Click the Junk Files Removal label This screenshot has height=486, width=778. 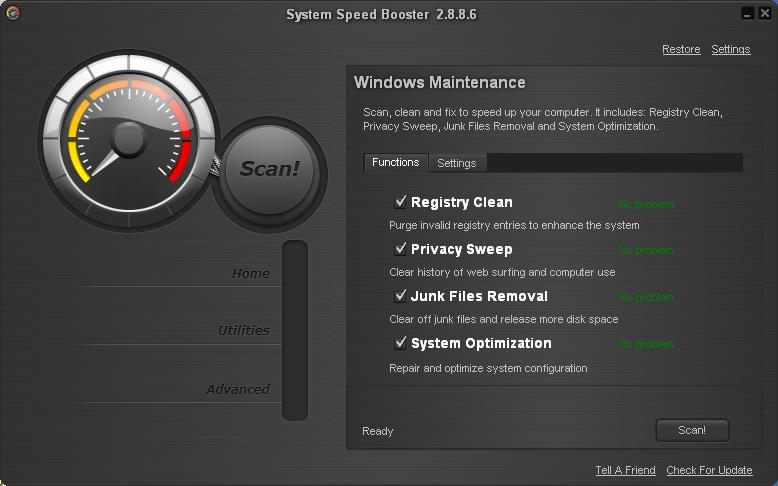(479, 296)
